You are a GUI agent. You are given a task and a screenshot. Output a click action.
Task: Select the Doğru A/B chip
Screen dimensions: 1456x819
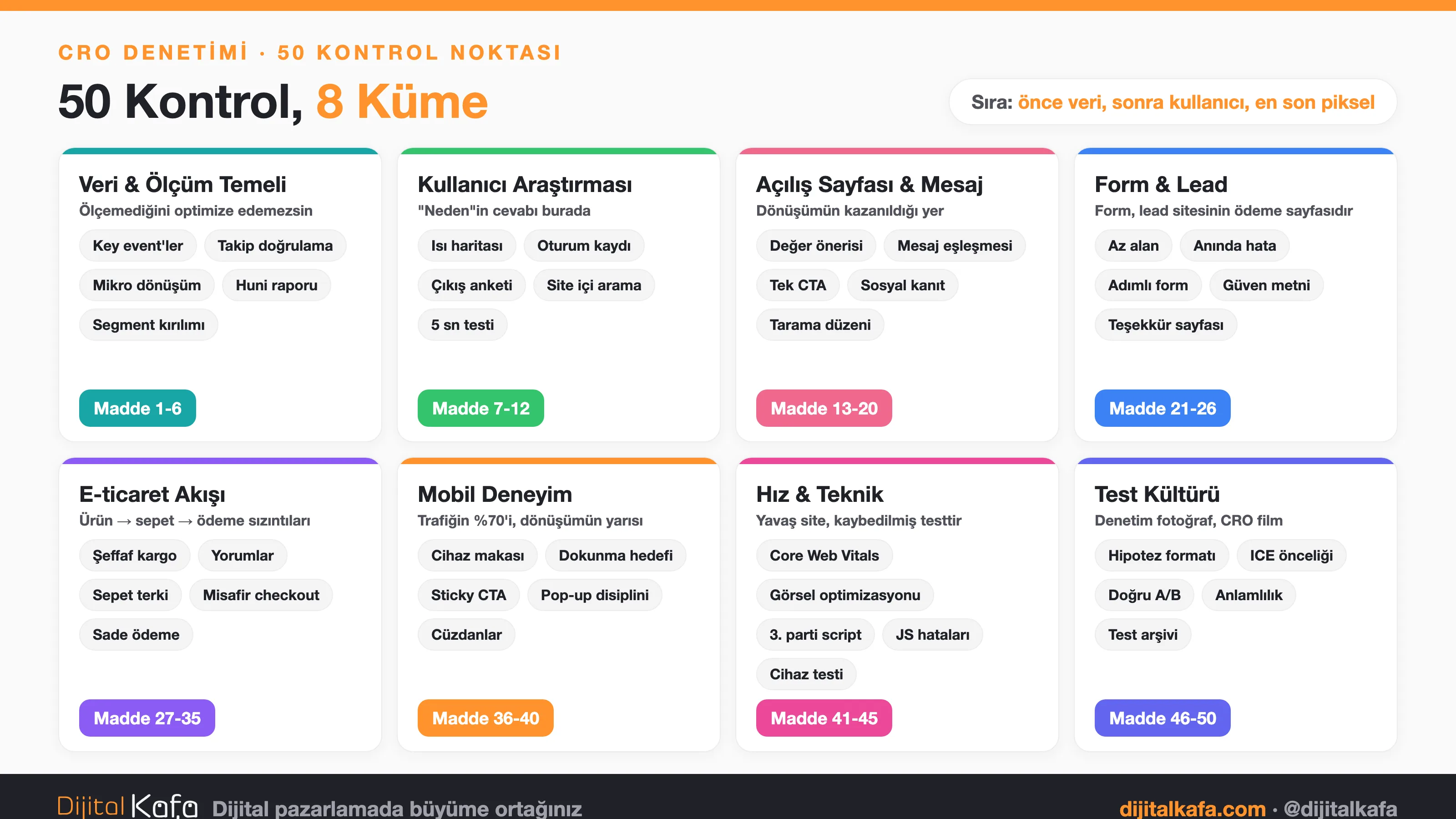[1145, 595]
